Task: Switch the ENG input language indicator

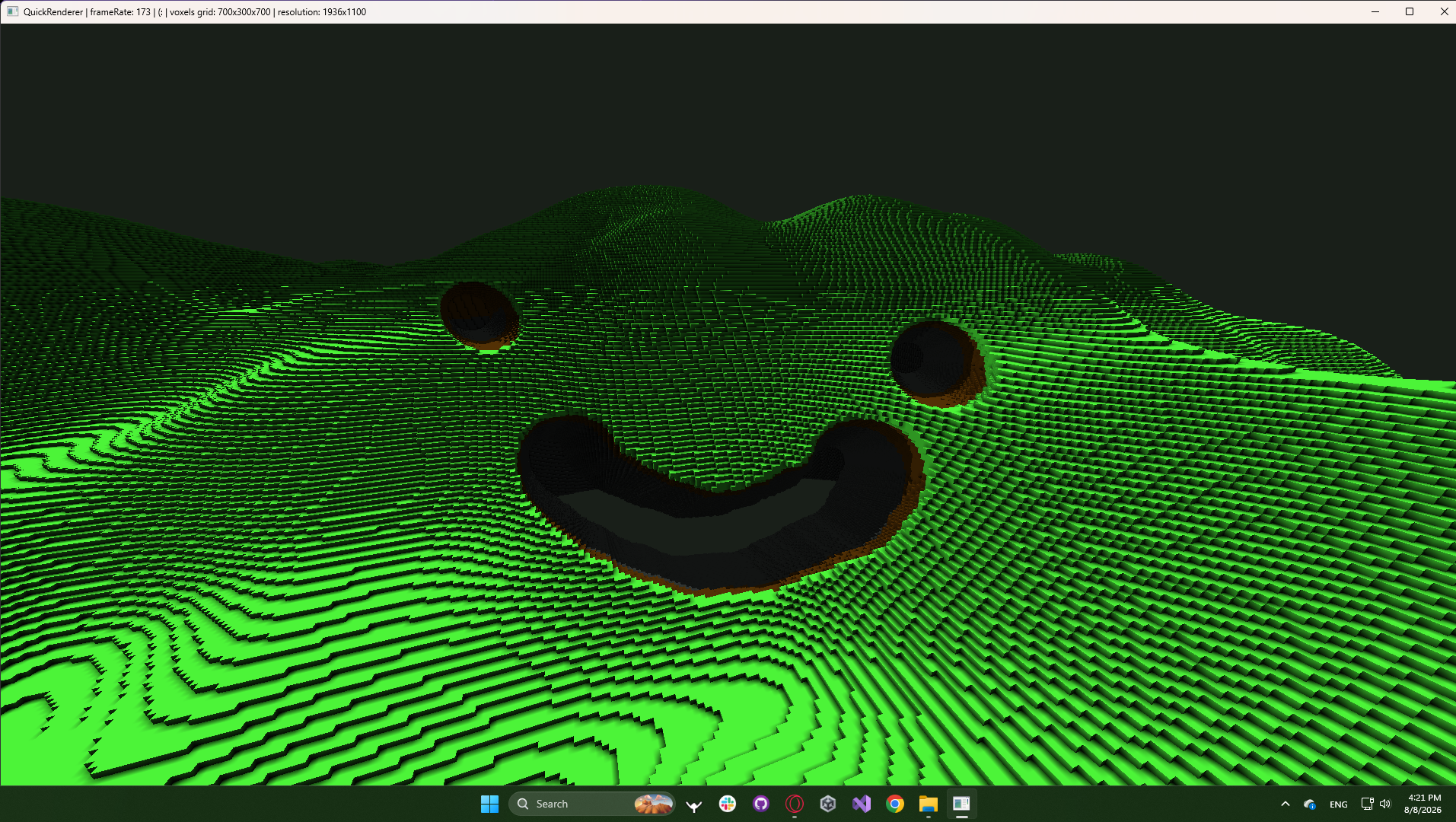Action: (x=1339, y=804)
